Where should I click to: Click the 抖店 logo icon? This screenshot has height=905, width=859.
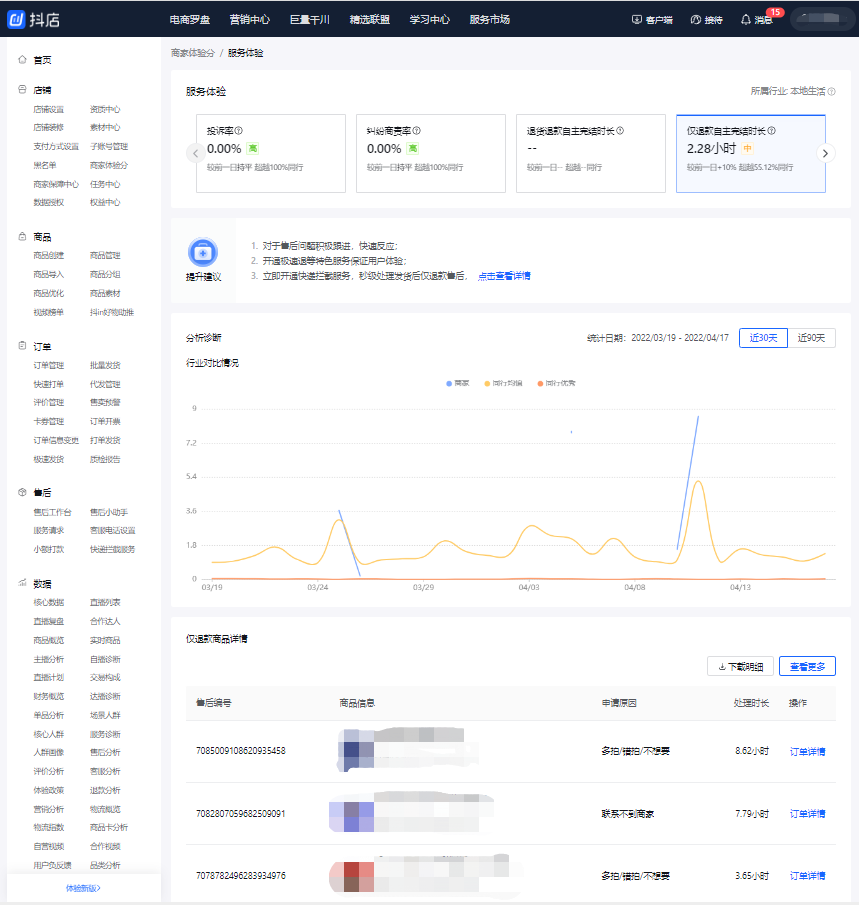click(x=16, y=19)
